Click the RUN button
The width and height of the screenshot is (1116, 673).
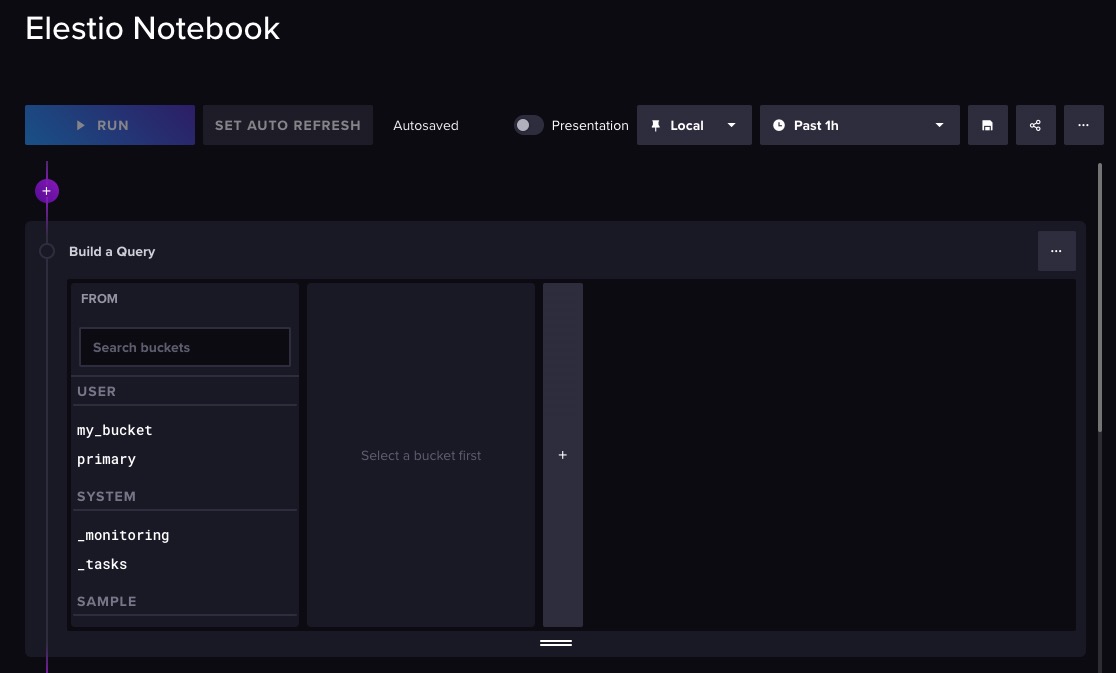[110, 125]
